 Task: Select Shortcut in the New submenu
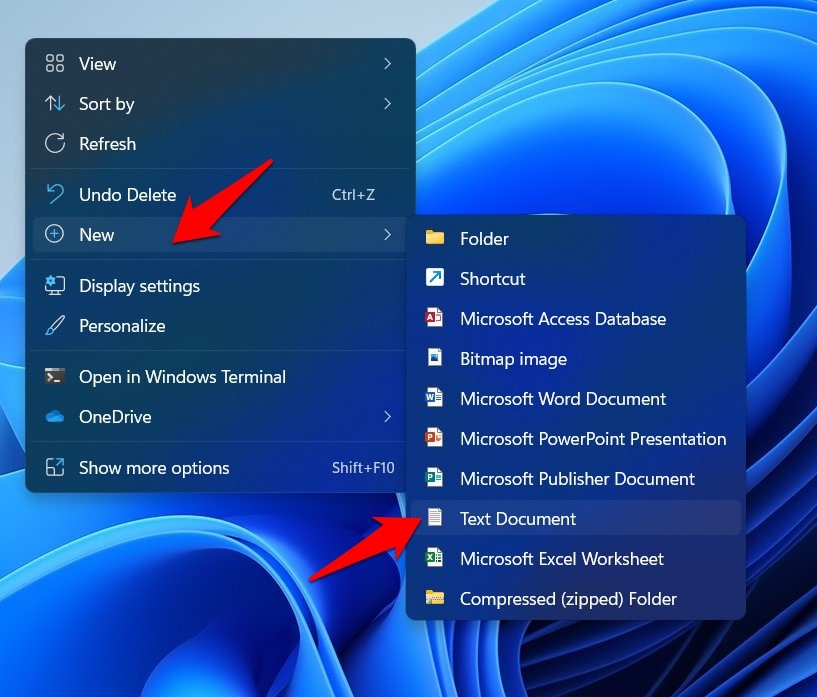coord(576,278)
